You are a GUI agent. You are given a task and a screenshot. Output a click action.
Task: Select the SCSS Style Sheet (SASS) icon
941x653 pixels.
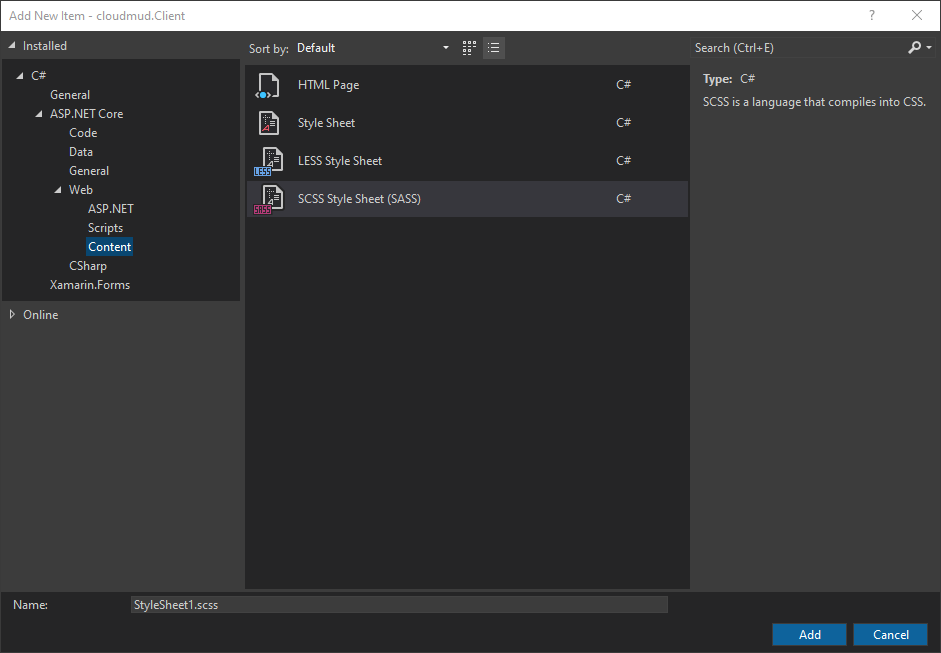point(268,199)
